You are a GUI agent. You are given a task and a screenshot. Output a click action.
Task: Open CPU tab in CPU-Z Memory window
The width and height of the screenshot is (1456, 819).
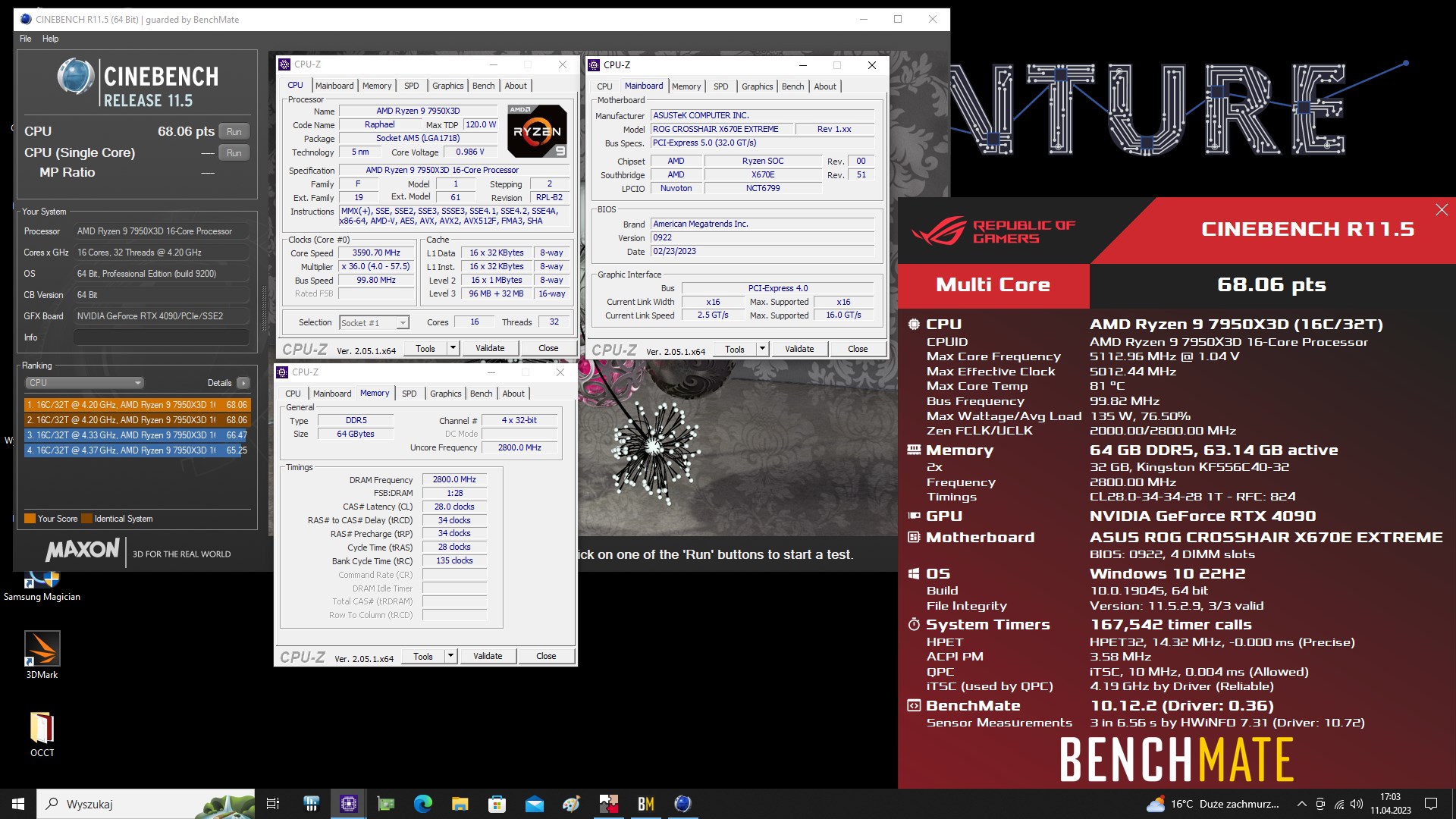tap(293, 394)
